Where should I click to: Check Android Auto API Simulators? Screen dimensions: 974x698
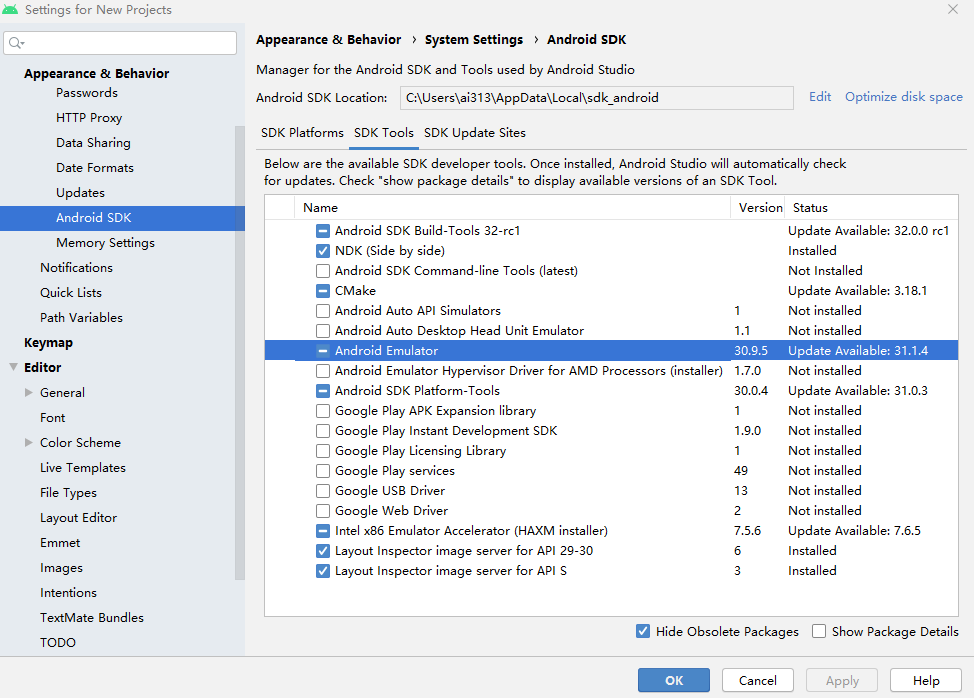pos(322,310)
